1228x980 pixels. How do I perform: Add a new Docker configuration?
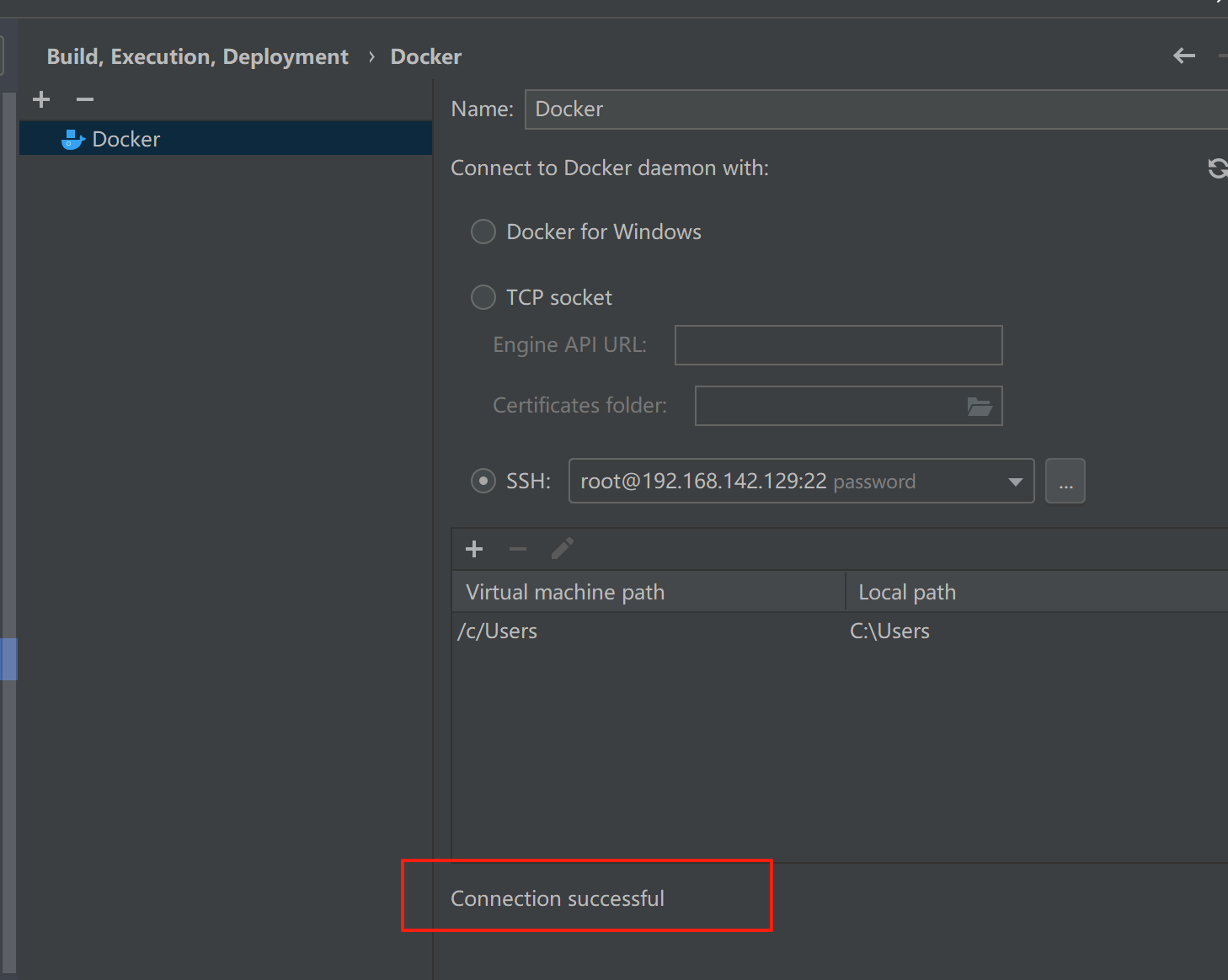[41, 99]
